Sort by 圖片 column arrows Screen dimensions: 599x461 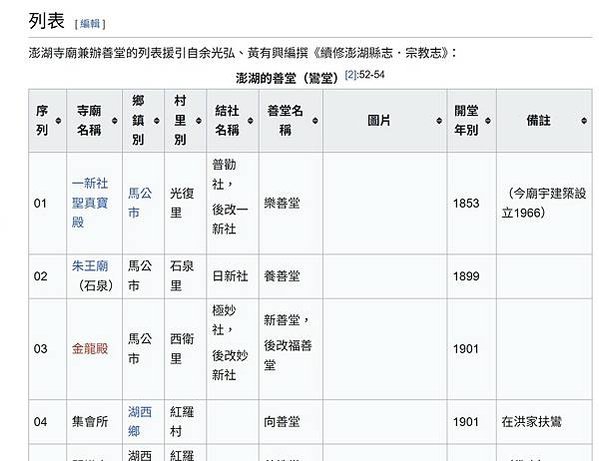(439, 121)
